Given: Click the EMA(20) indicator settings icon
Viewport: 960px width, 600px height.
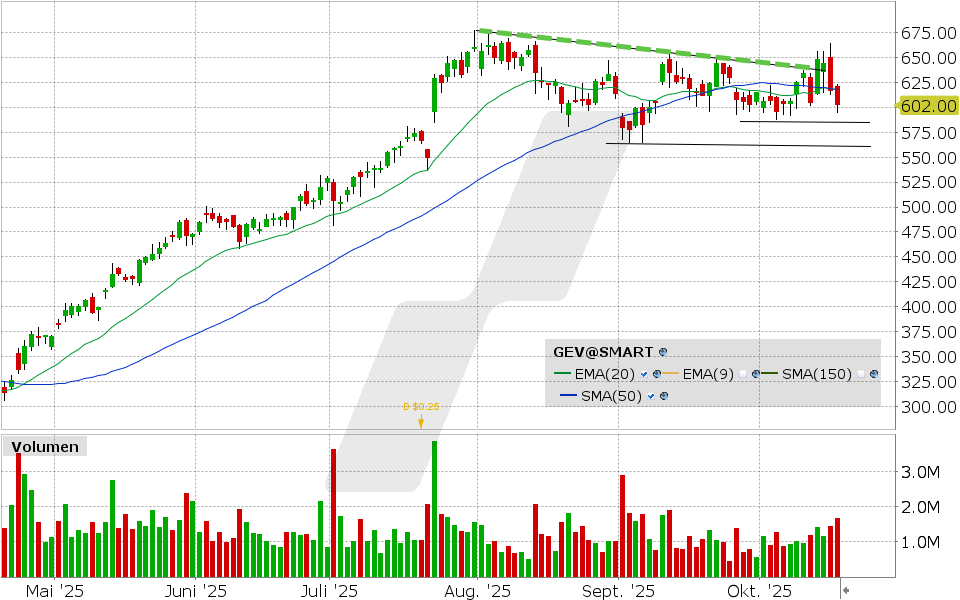Looking at the screenshot, I should coord(658,375).
